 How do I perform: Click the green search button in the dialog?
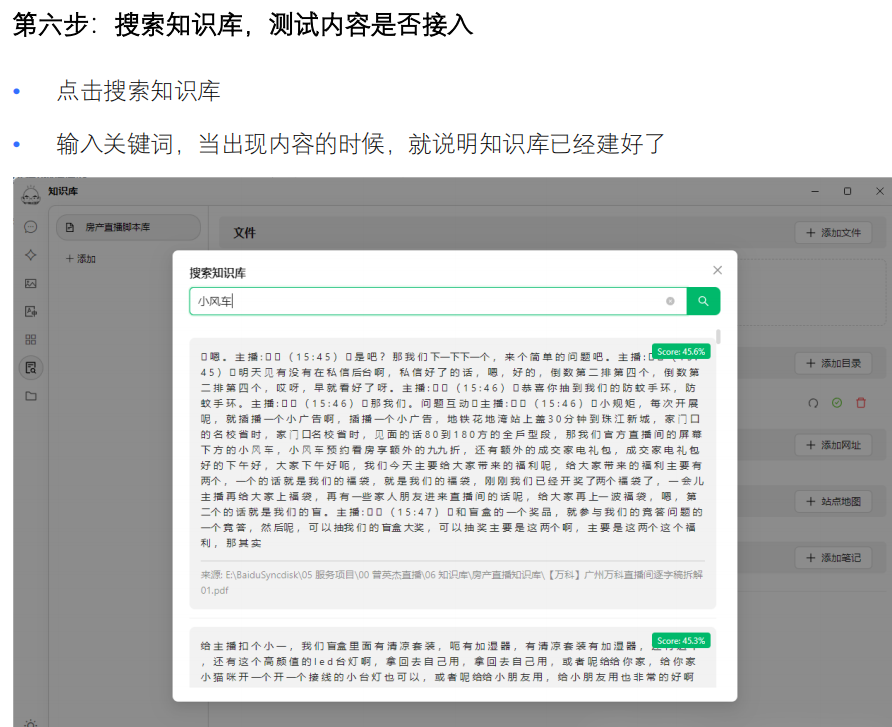[x=703, y=301]
